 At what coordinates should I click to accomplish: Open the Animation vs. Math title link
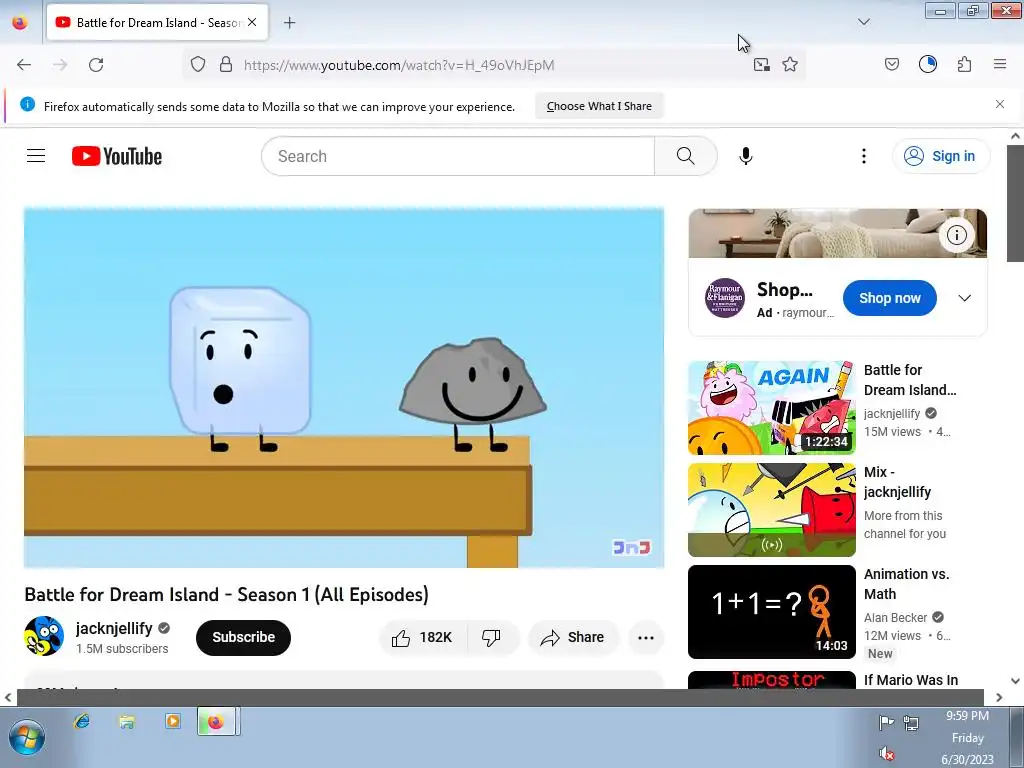point(906,584)
